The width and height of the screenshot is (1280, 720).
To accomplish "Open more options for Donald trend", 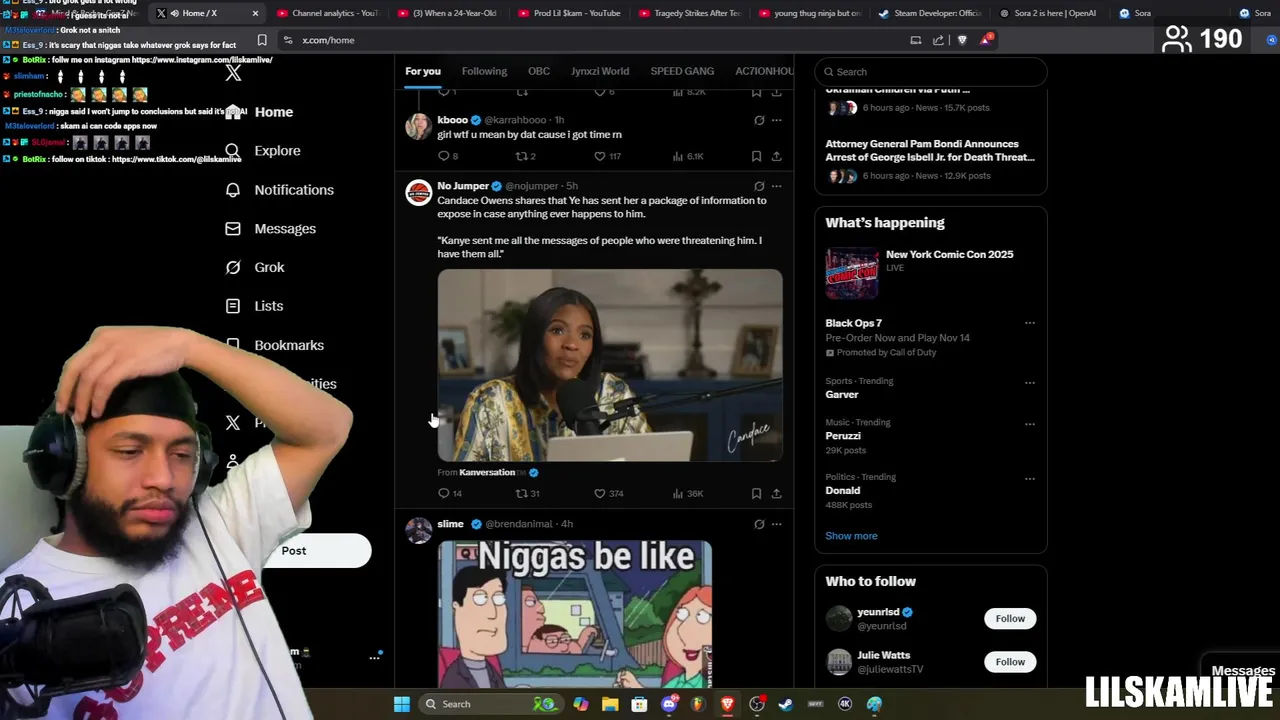I will (x=1029, y=478).
